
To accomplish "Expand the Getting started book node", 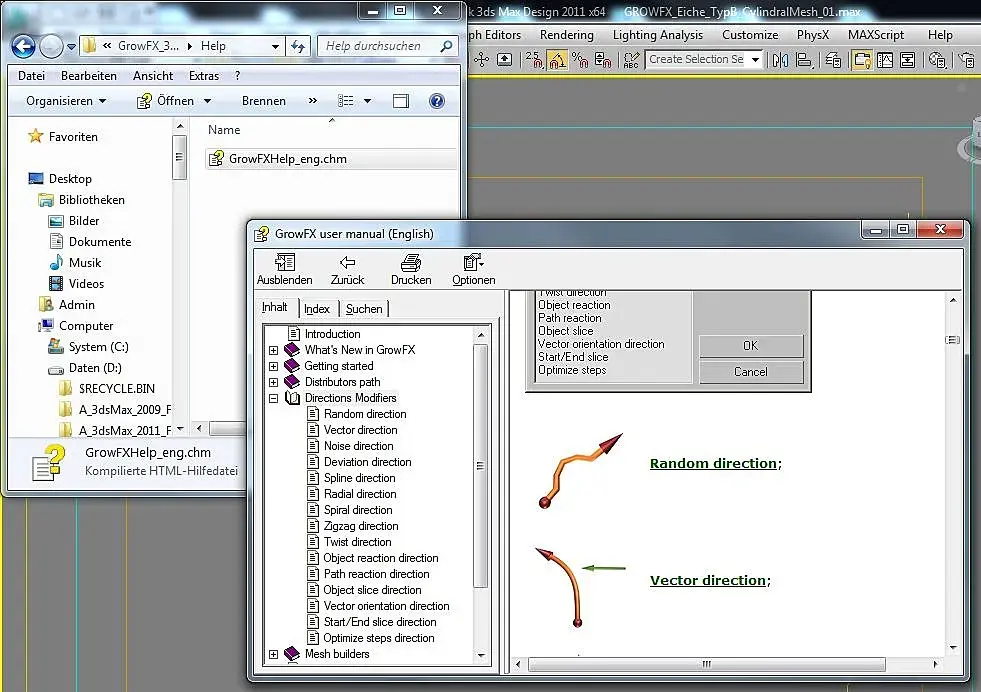I will pyautogui.click(x=273, y=366).
